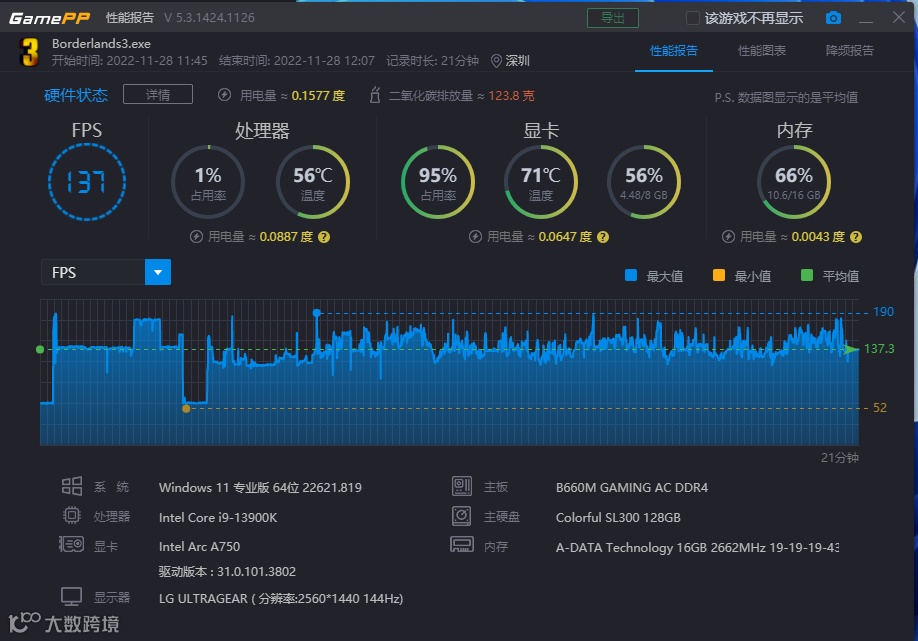Click the memory 66% gauge
This screenshot has height=641, width=918.
coord(794,182)
